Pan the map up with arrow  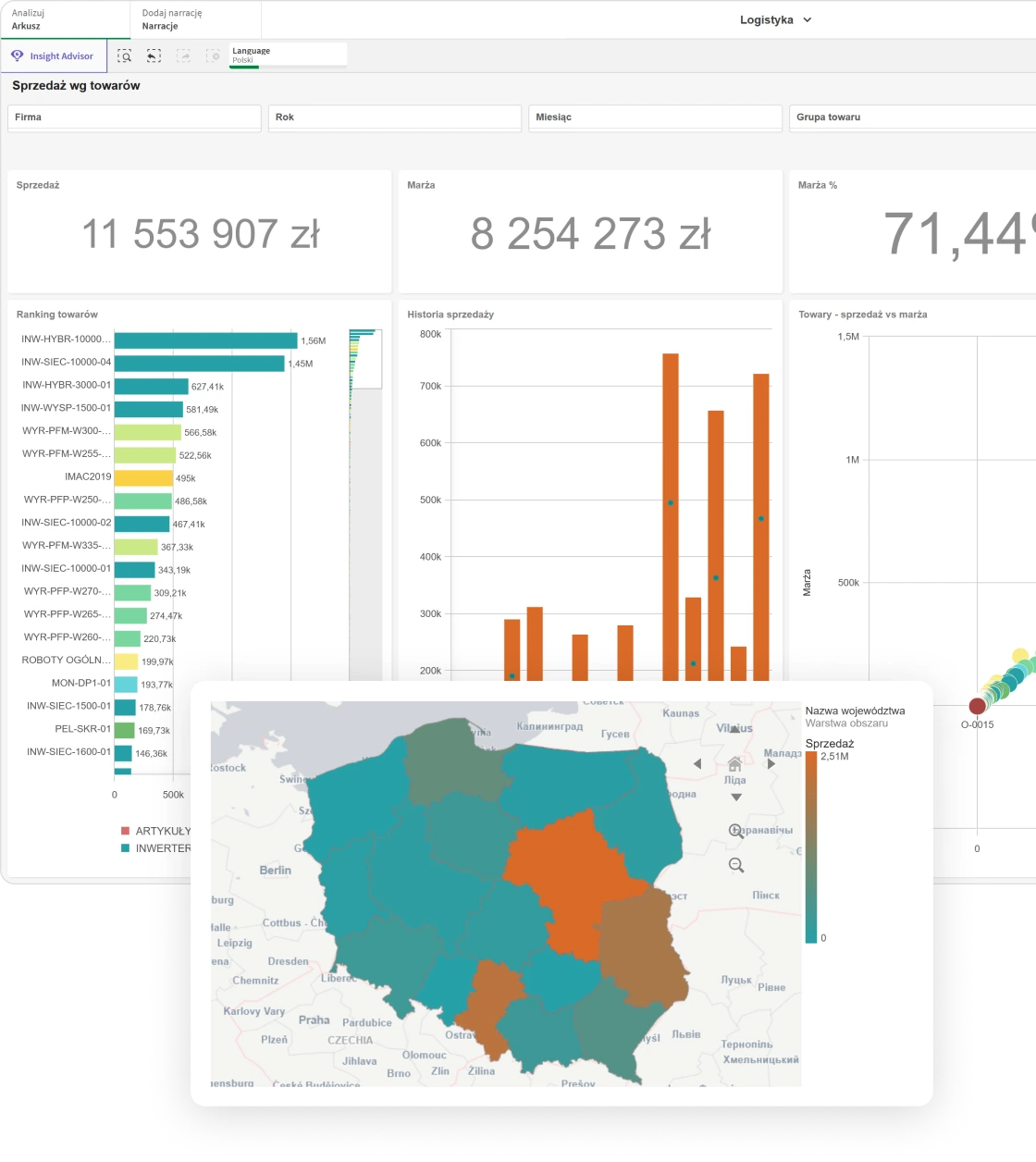point(734,730)
